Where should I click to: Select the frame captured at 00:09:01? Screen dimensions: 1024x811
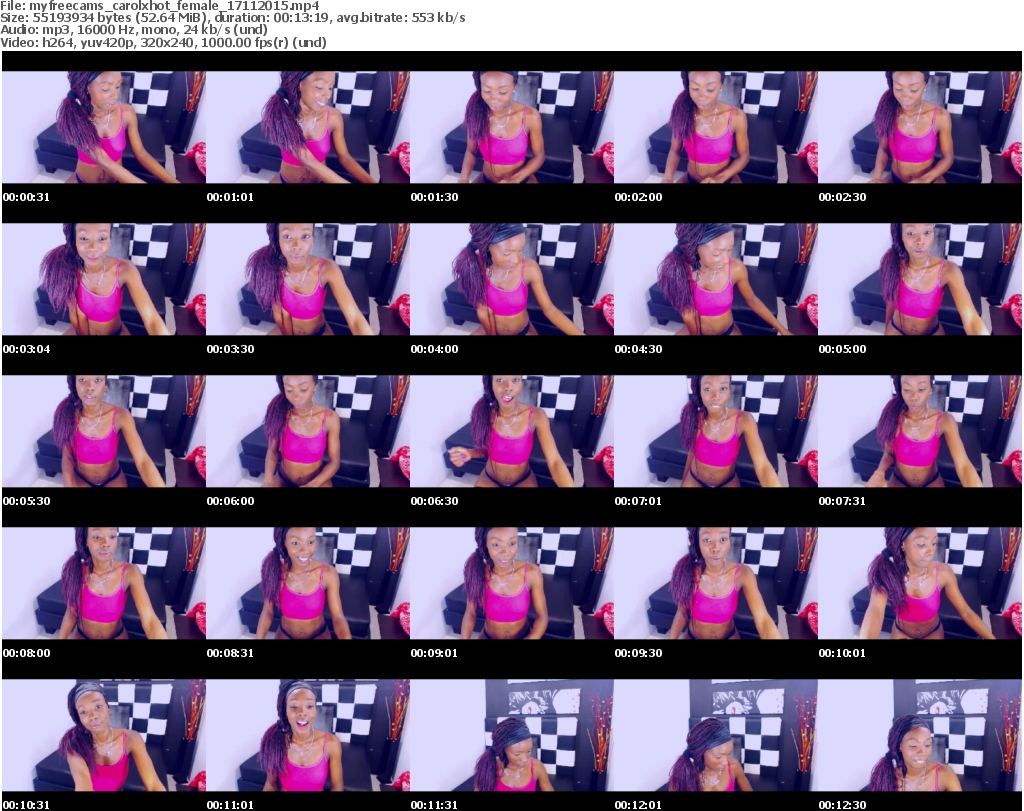(512, 584)
